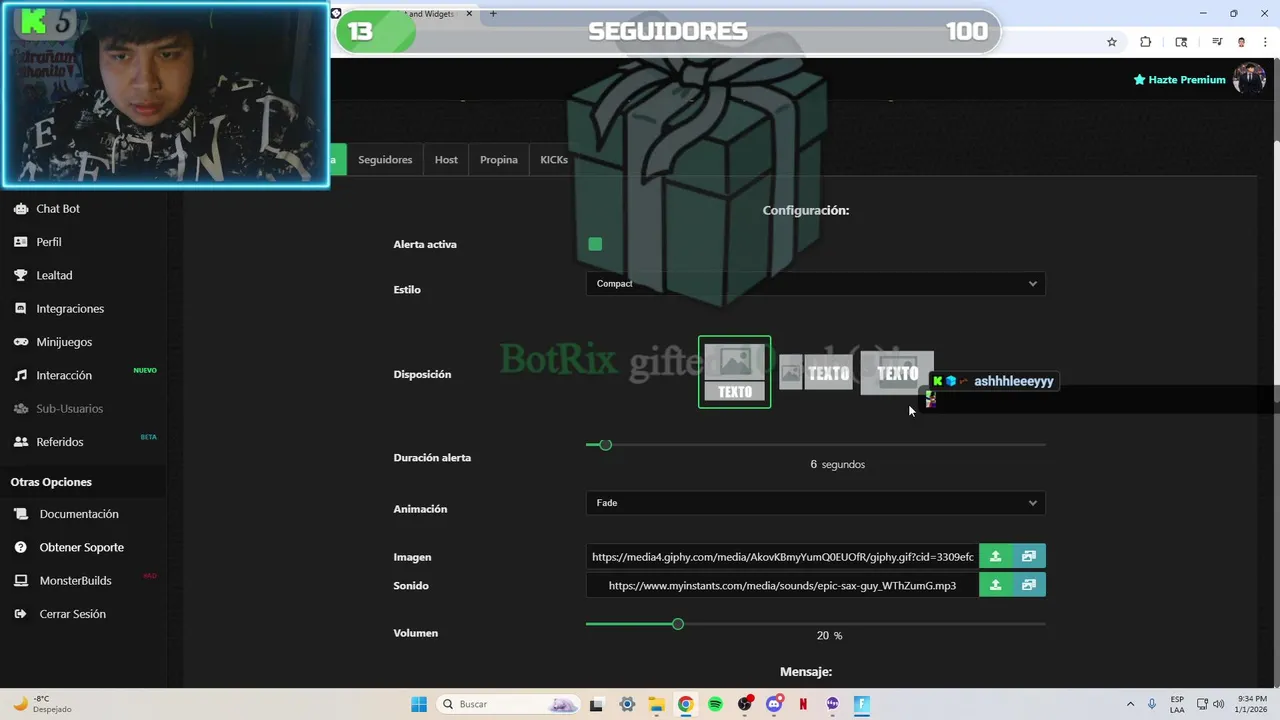Select the image-beside-text Disposición layout
Image resolution: width=1280 pixels, height=720 pixels.
pyautogui.click(x=815, y=373)
